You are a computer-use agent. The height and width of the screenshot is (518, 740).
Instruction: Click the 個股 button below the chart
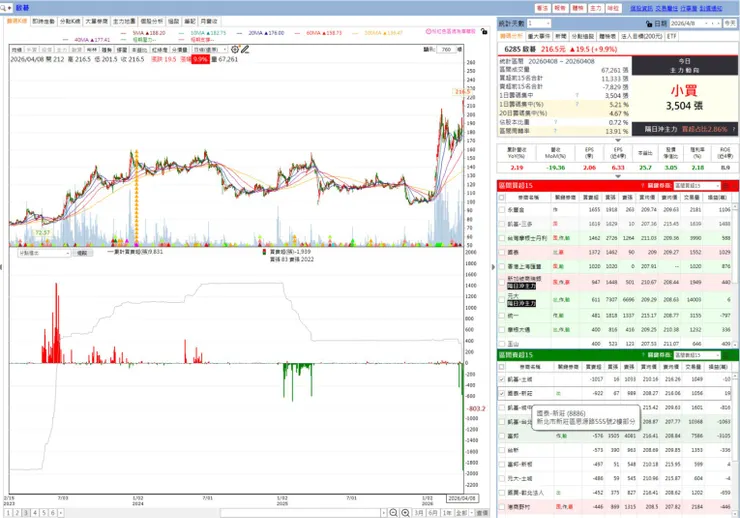[82, 253]
